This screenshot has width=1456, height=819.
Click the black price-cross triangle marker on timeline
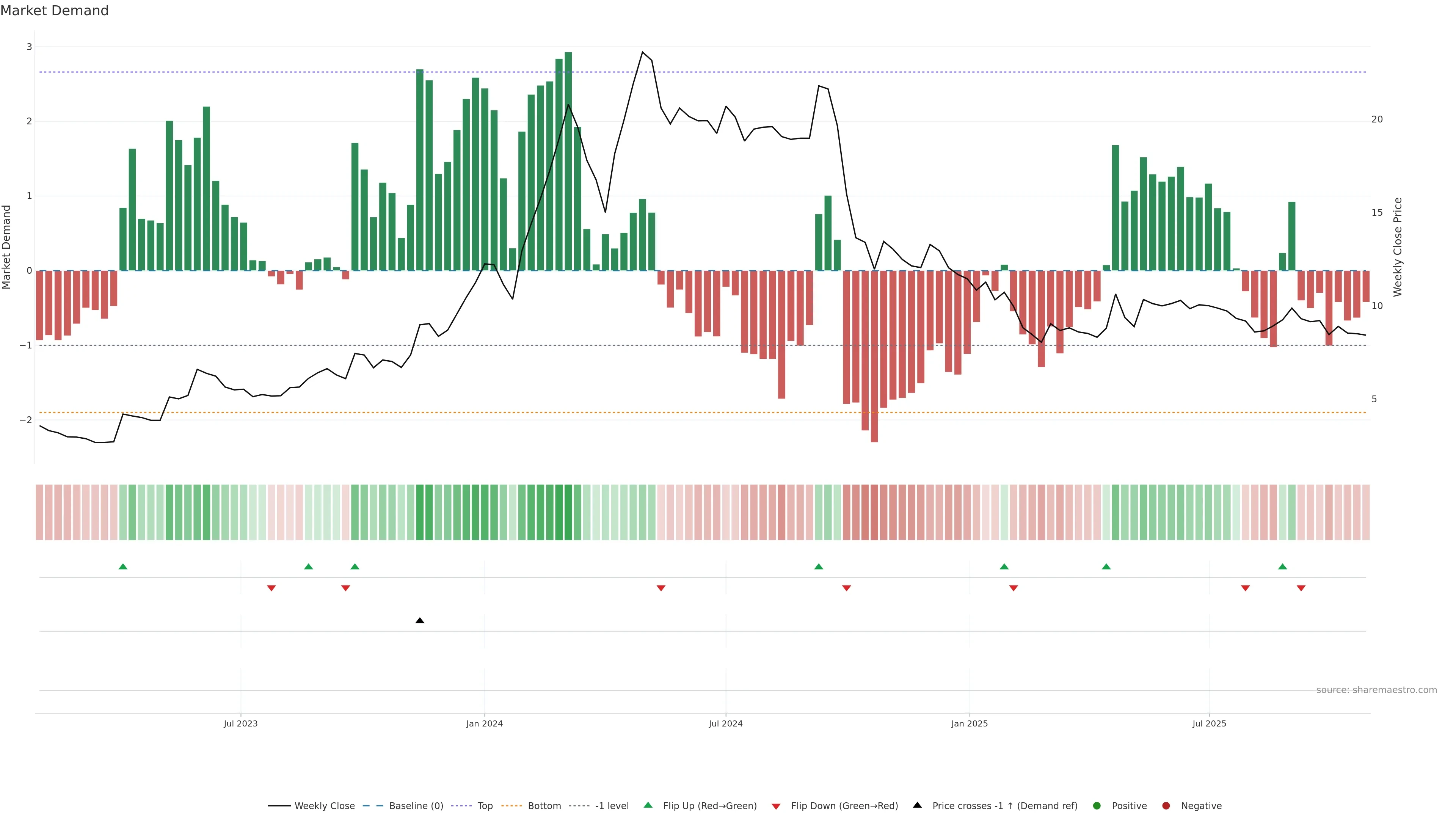[419, 621]
